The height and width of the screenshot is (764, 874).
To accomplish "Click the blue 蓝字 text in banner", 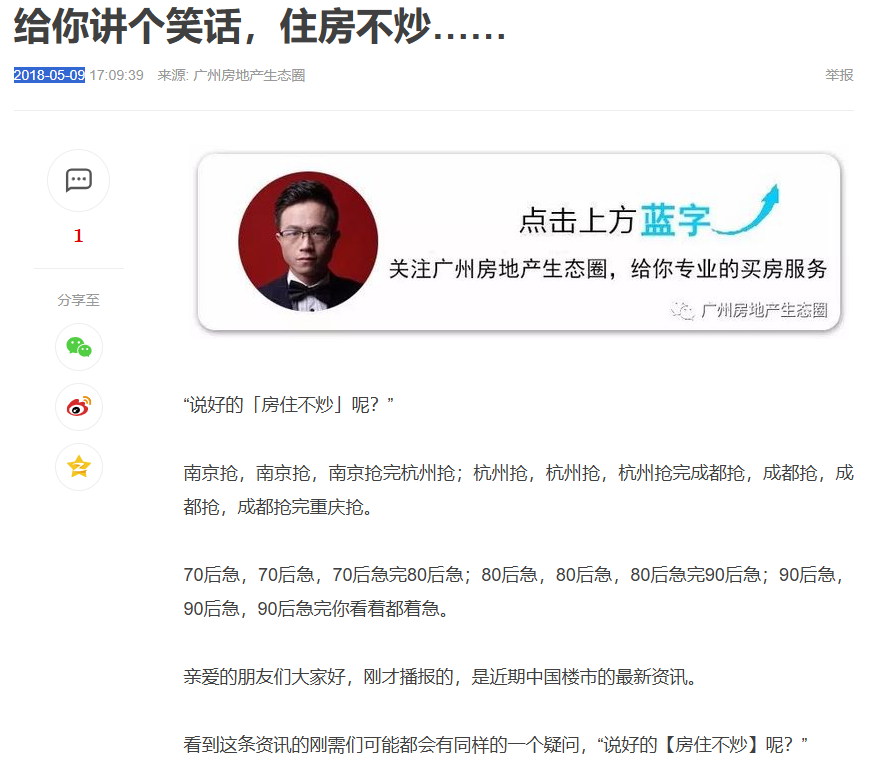I will tap(676, 221).
